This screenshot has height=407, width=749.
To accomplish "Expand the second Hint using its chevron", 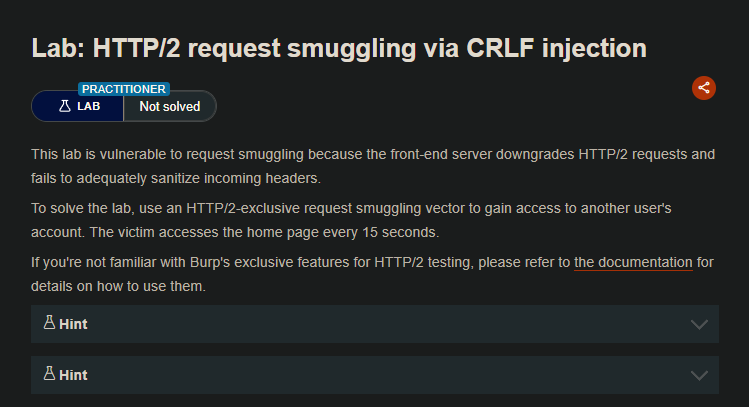I will [x=699, y=375].
